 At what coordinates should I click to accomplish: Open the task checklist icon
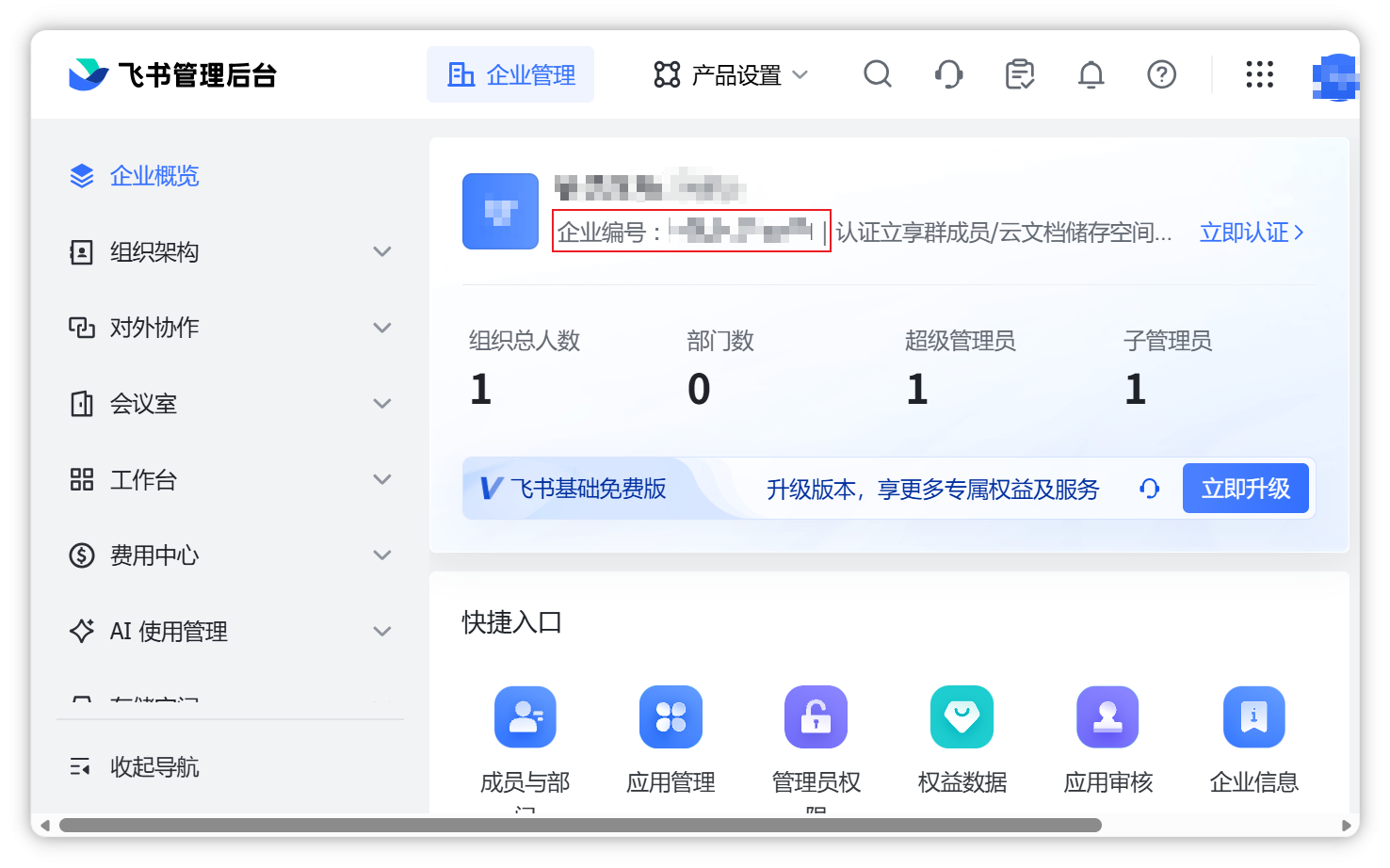coord(1019,73)
